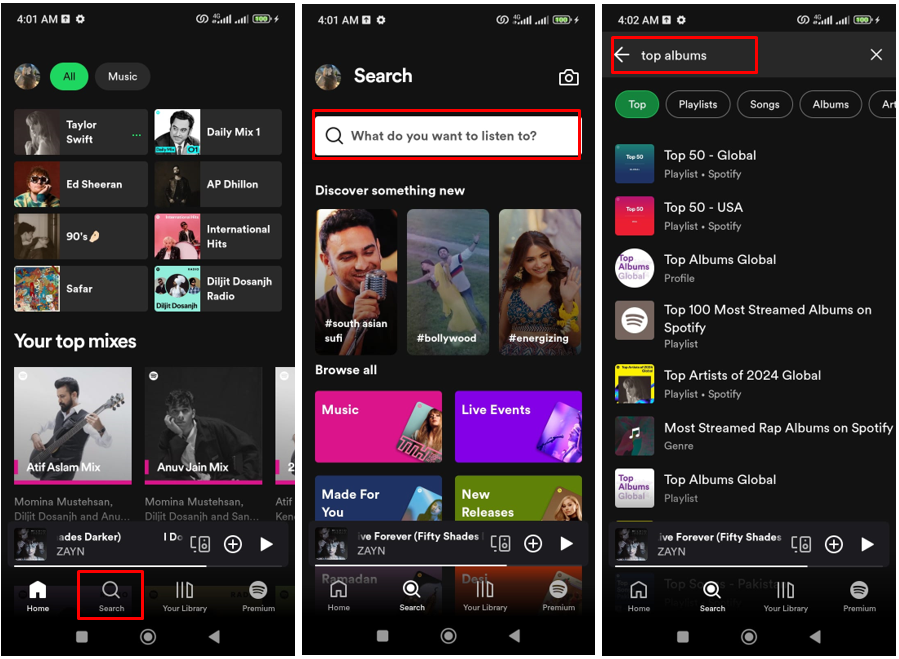Open the Top 50 - Global playlist

coord(710,164)
